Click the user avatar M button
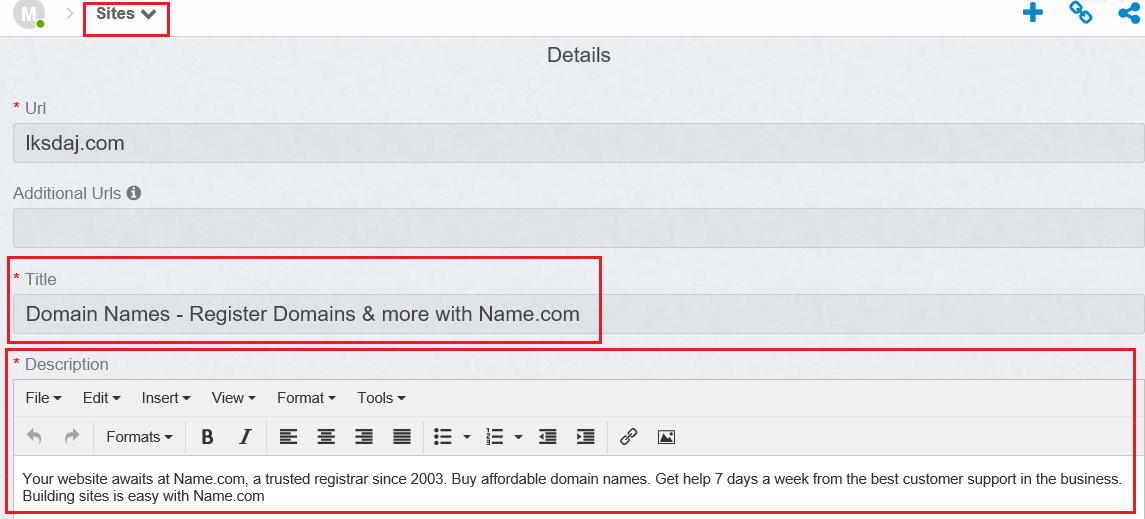The image size is (1145, 519). pos(29,14)
